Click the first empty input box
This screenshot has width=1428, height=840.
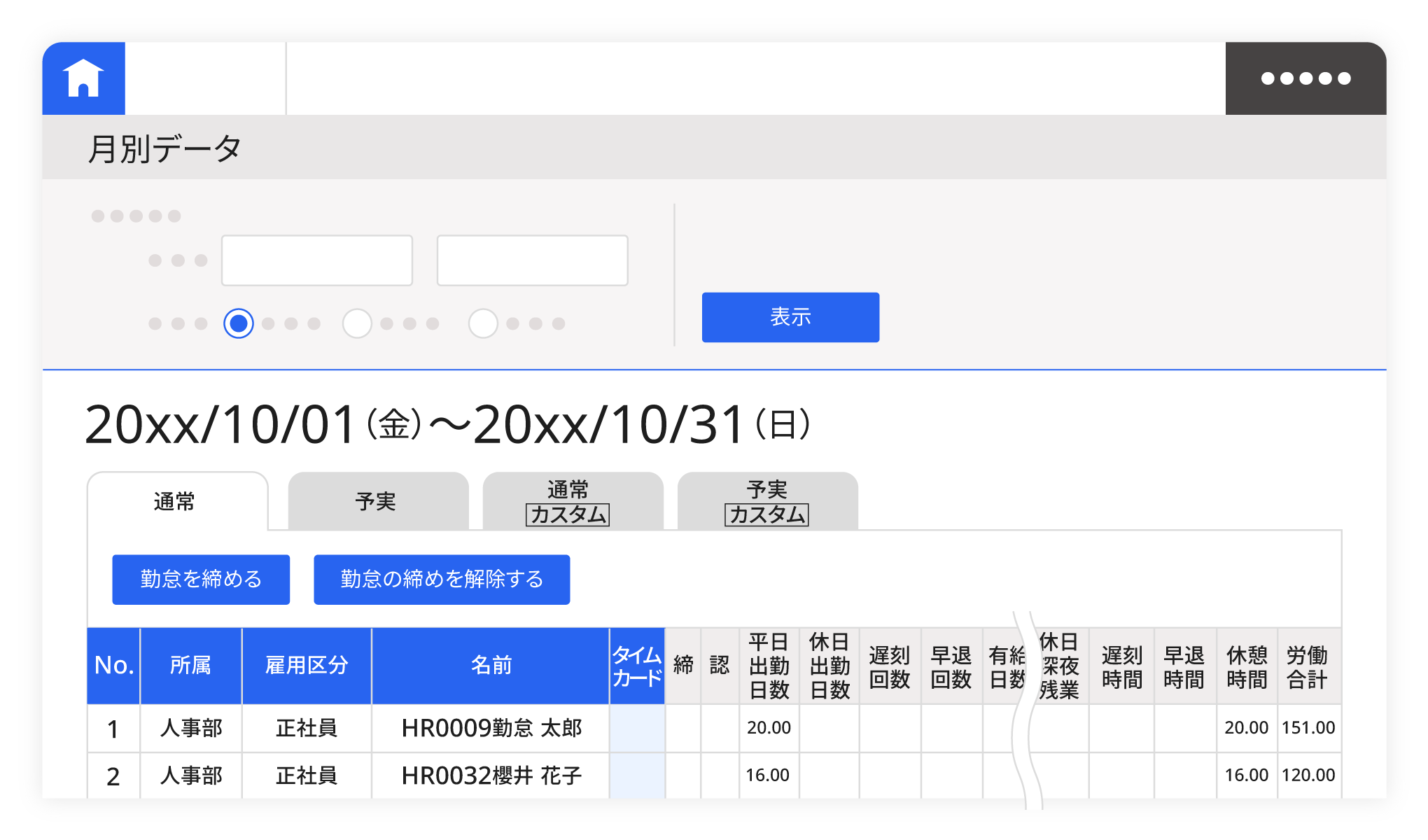pos(317,260)
